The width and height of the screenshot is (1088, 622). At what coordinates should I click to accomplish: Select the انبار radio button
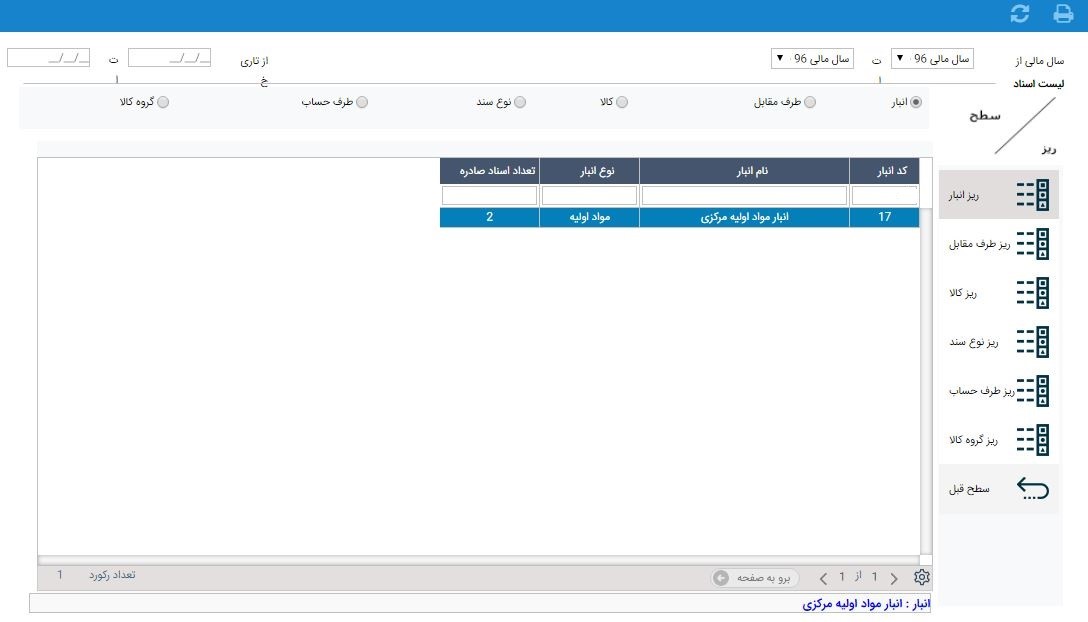click(x=916, y=102)
